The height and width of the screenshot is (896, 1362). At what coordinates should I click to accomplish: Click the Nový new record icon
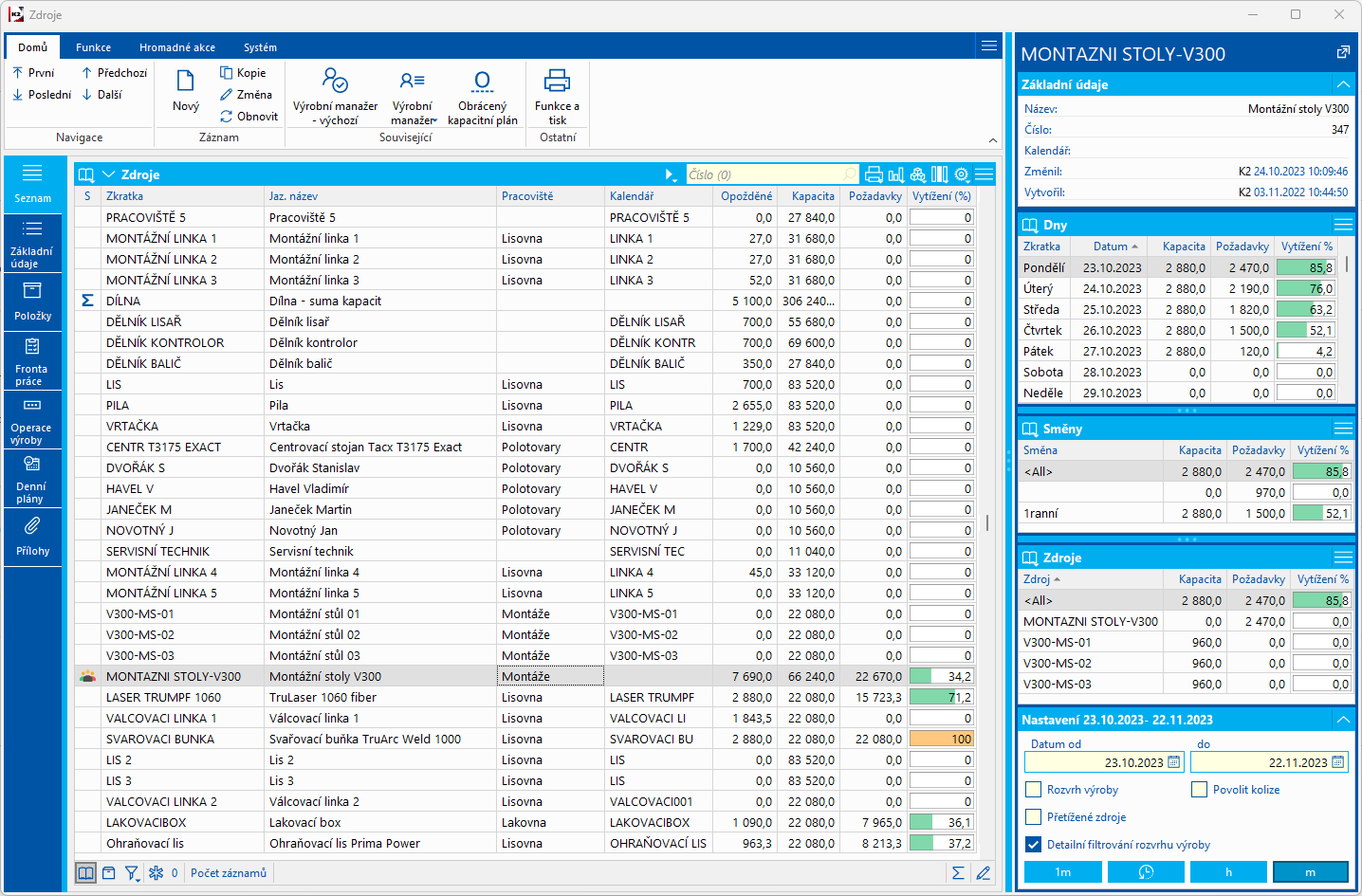point(185,82)
